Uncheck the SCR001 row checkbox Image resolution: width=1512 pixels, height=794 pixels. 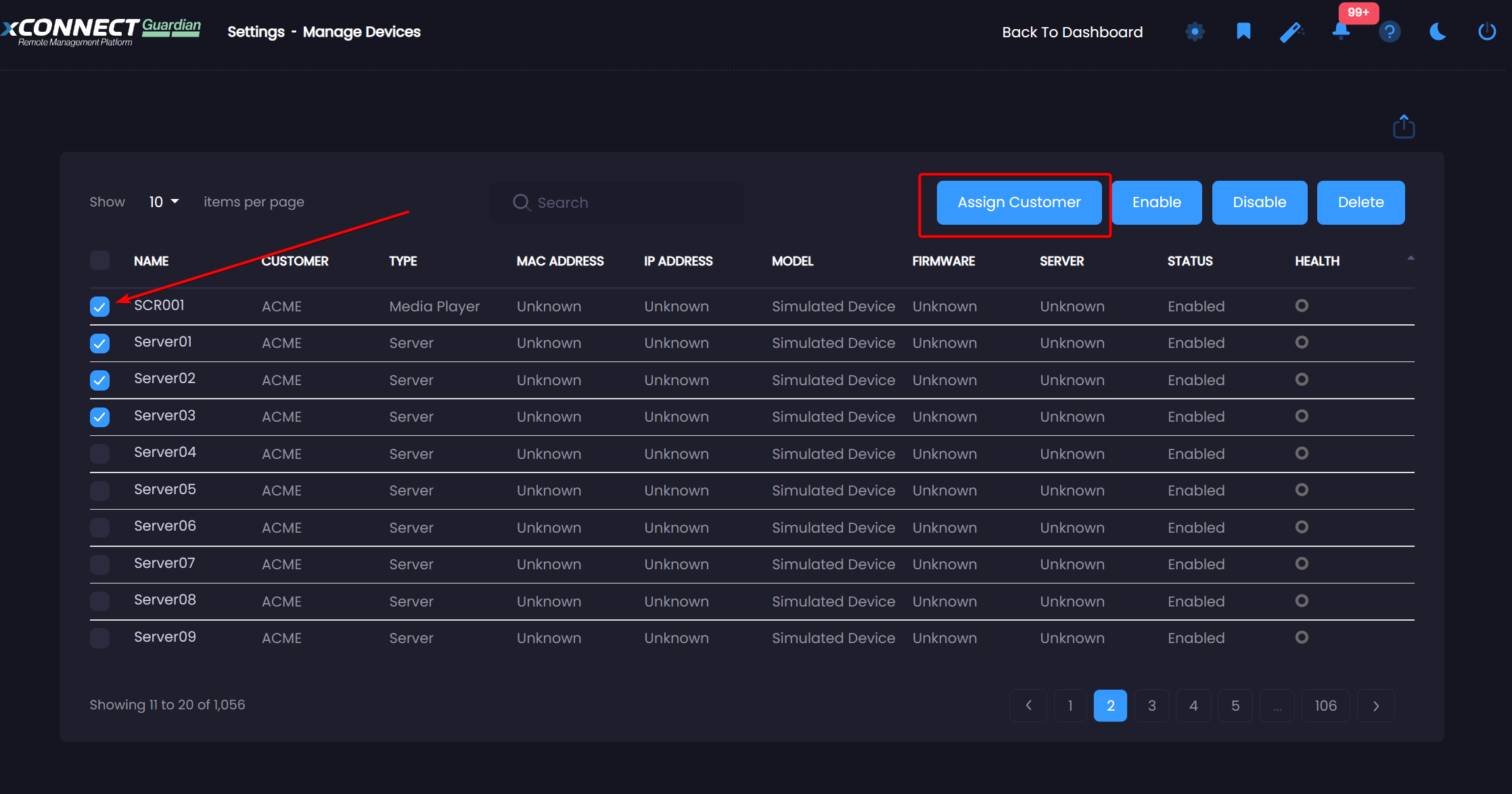coord(99,307)
